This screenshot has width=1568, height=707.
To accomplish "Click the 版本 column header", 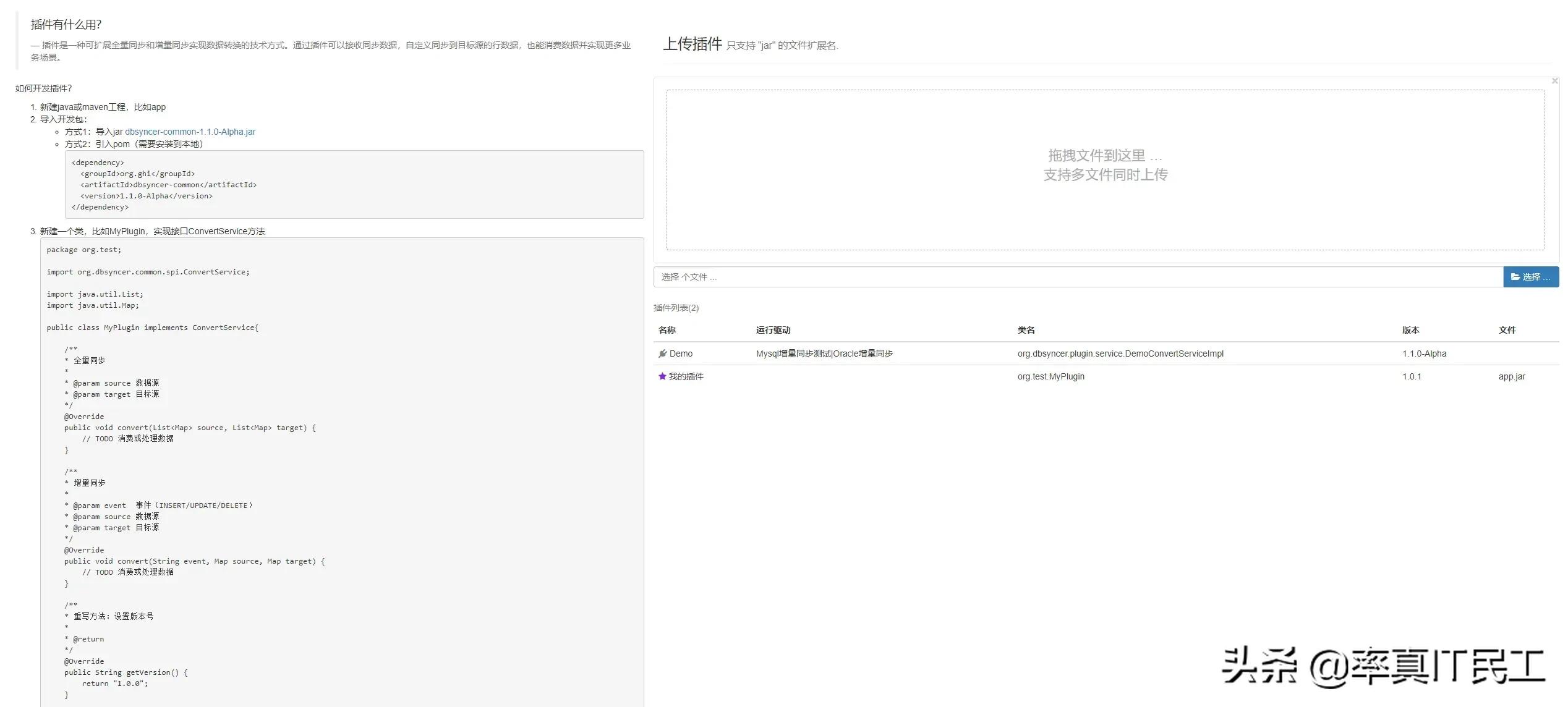I will pos(1411,330).
